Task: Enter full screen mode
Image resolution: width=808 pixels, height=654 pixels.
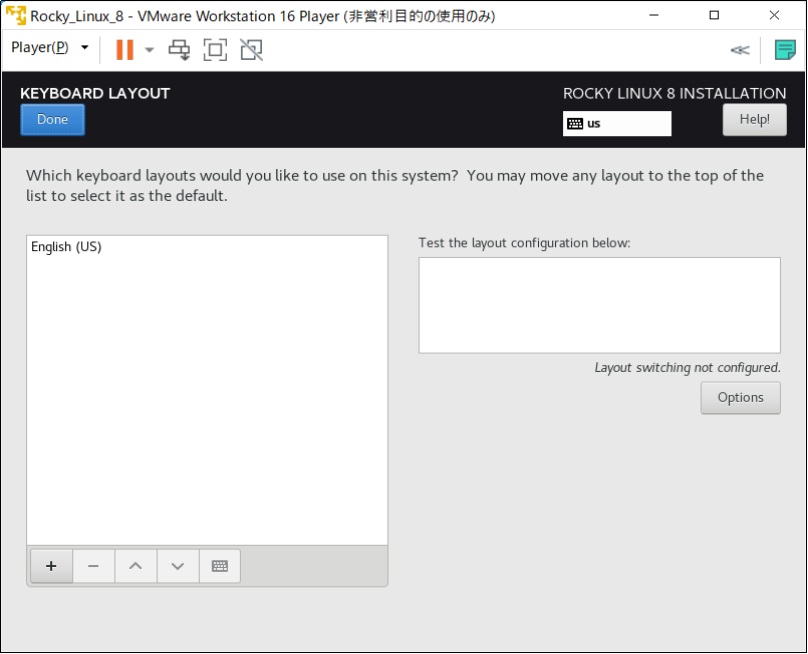Action: pyautogui.click(x=215, y=48)
